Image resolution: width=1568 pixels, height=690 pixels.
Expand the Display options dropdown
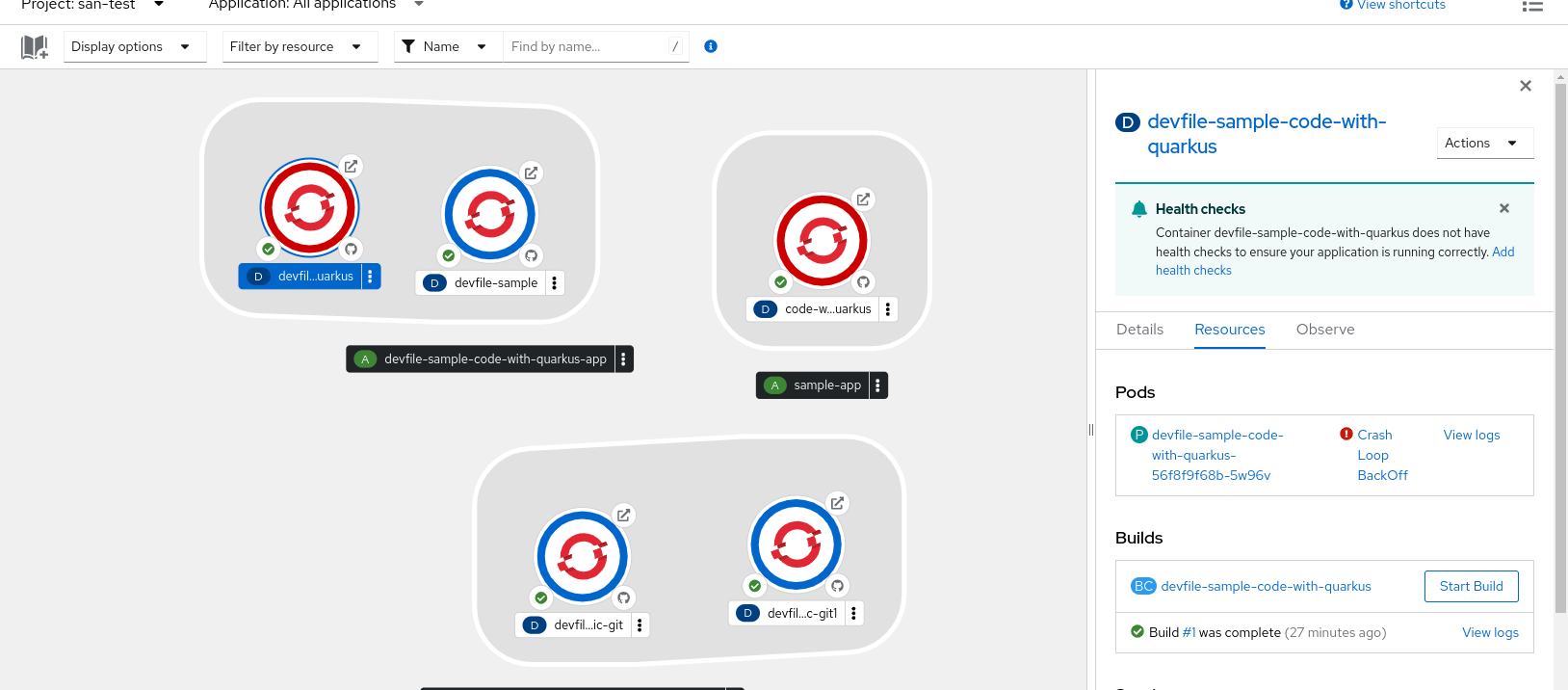pyautogui.click(x=135, y=46)
